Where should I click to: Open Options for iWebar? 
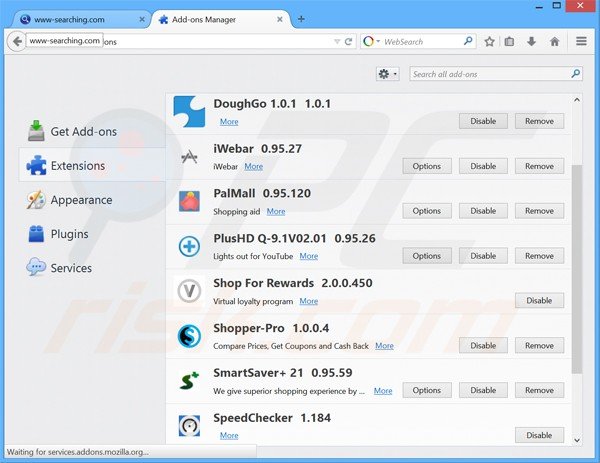point(427,166)
